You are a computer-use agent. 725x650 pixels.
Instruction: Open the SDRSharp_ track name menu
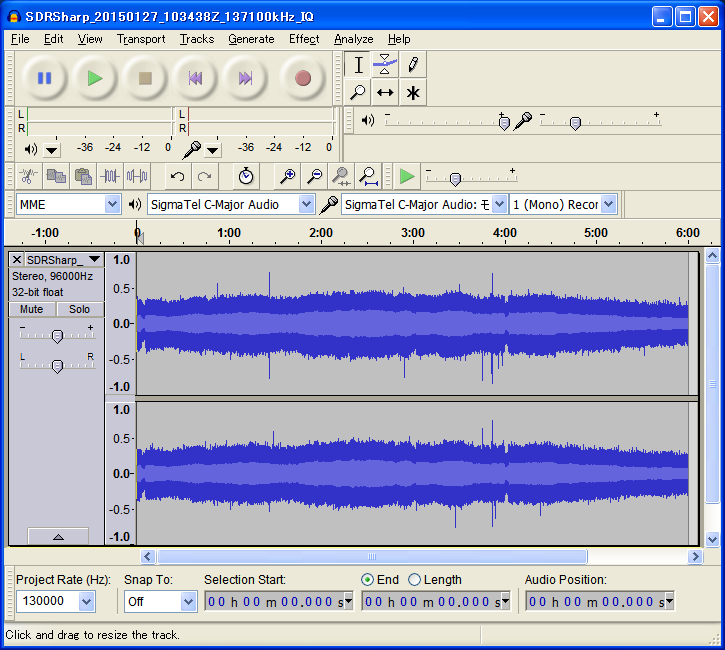64,260
